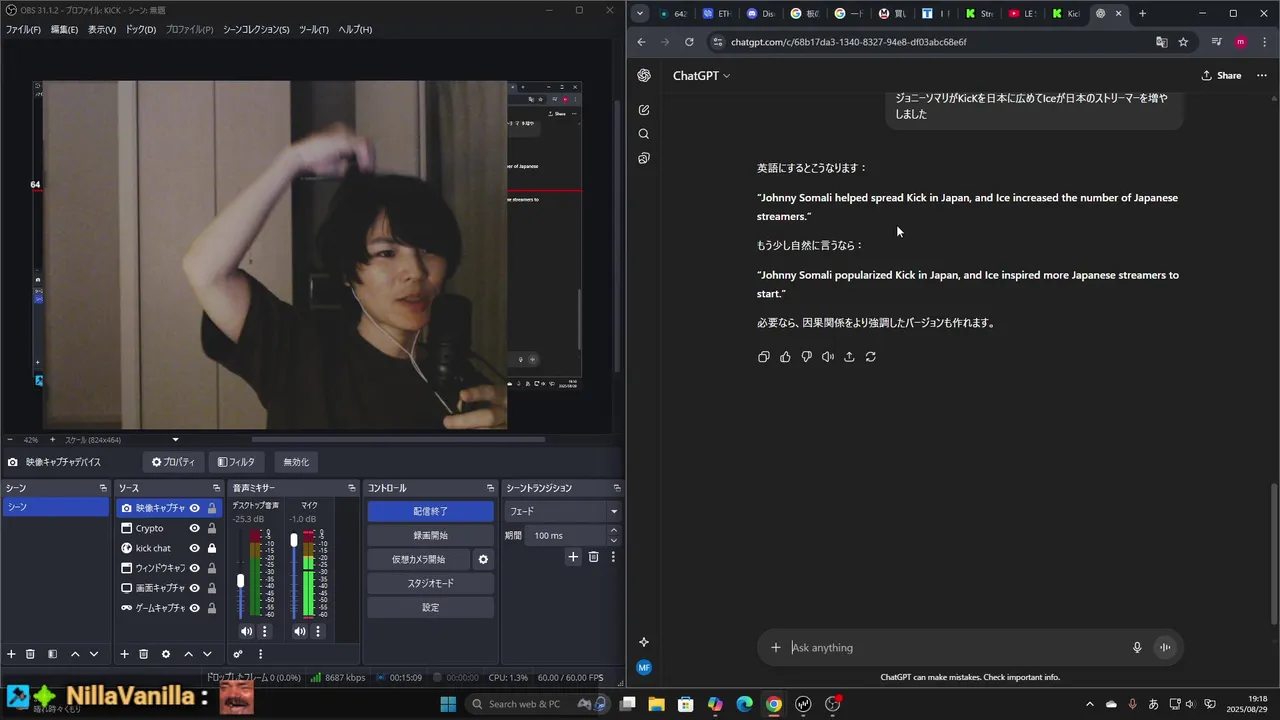Read the ChatGPT response aloud
Screen dimensions: 1280x720
point(828,357)
